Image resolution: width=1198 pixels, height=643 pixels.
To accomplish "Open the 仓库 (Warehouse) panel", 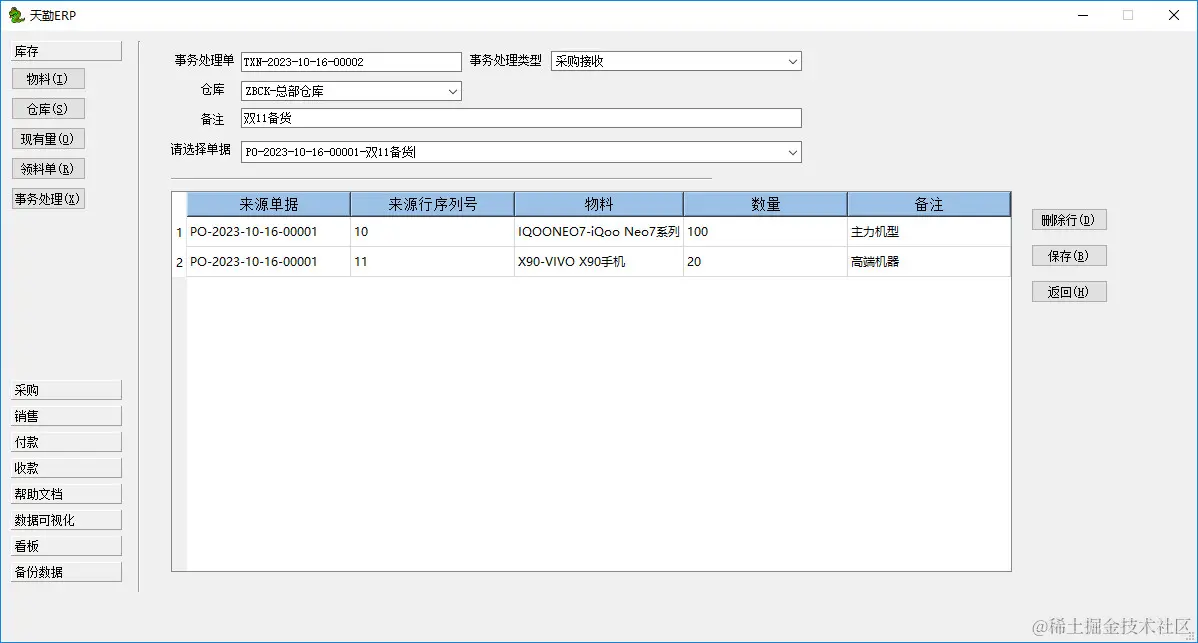I will [47, 108].
